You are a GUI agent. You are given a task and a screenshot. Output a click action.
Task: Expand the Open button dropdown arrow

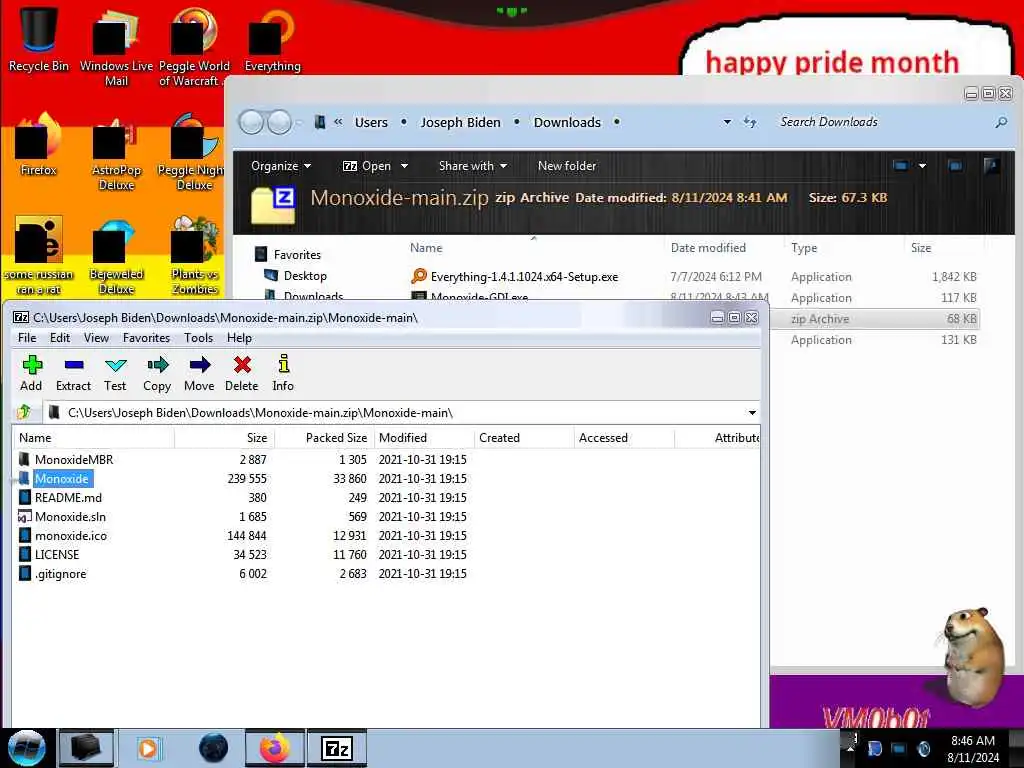[404, 166]
